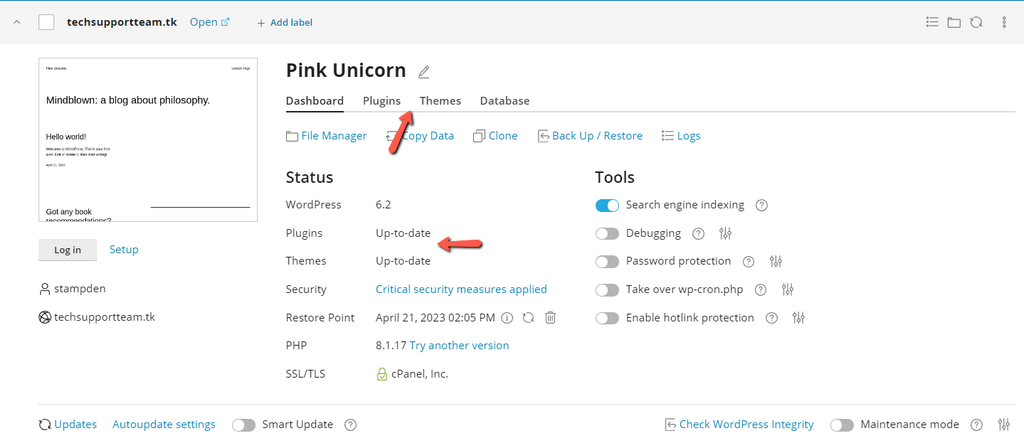Collapse the techsupportteam.tk site card
The image size is (1024, 446).
pyautogui.click(x=17, y=22)
